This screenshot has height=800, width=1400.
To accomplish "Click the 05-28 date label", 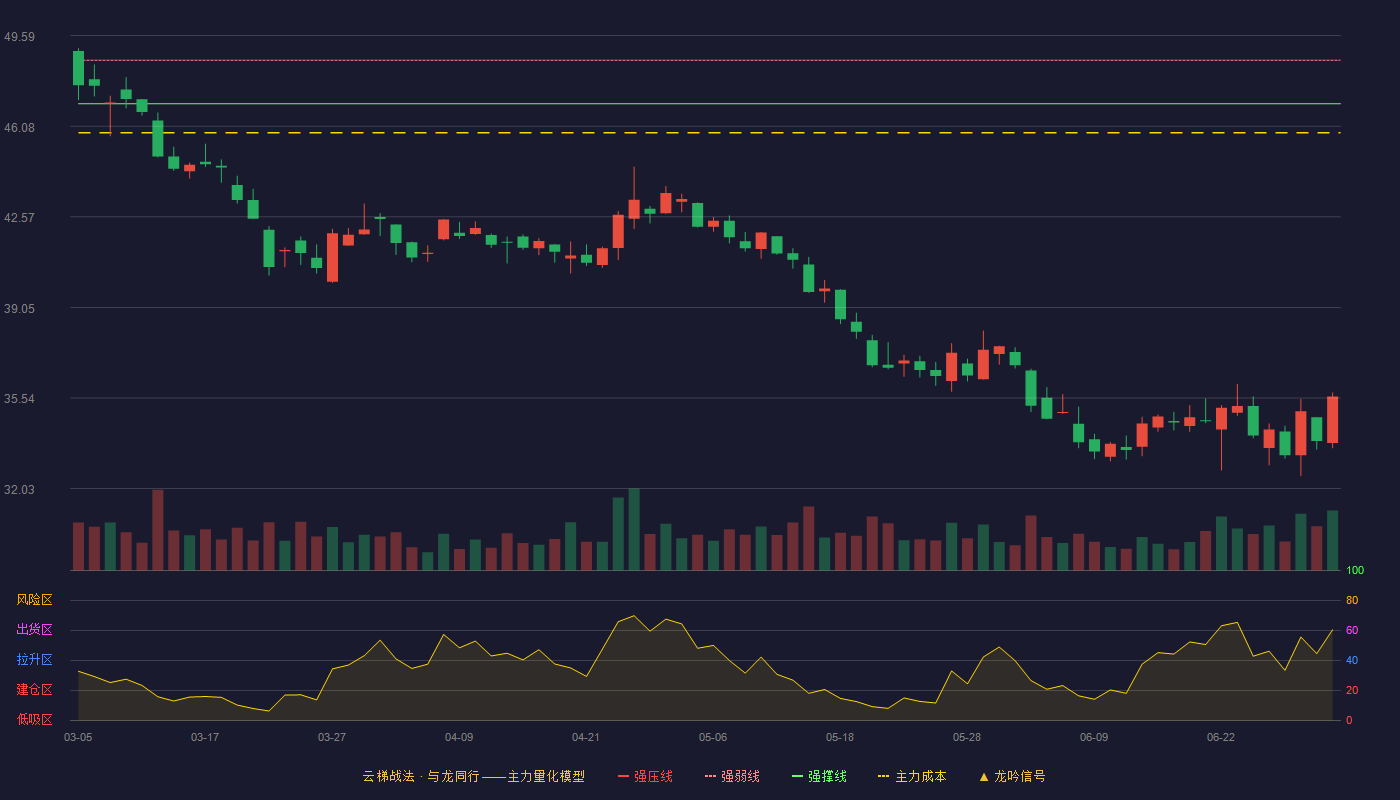I will (967, 737).
